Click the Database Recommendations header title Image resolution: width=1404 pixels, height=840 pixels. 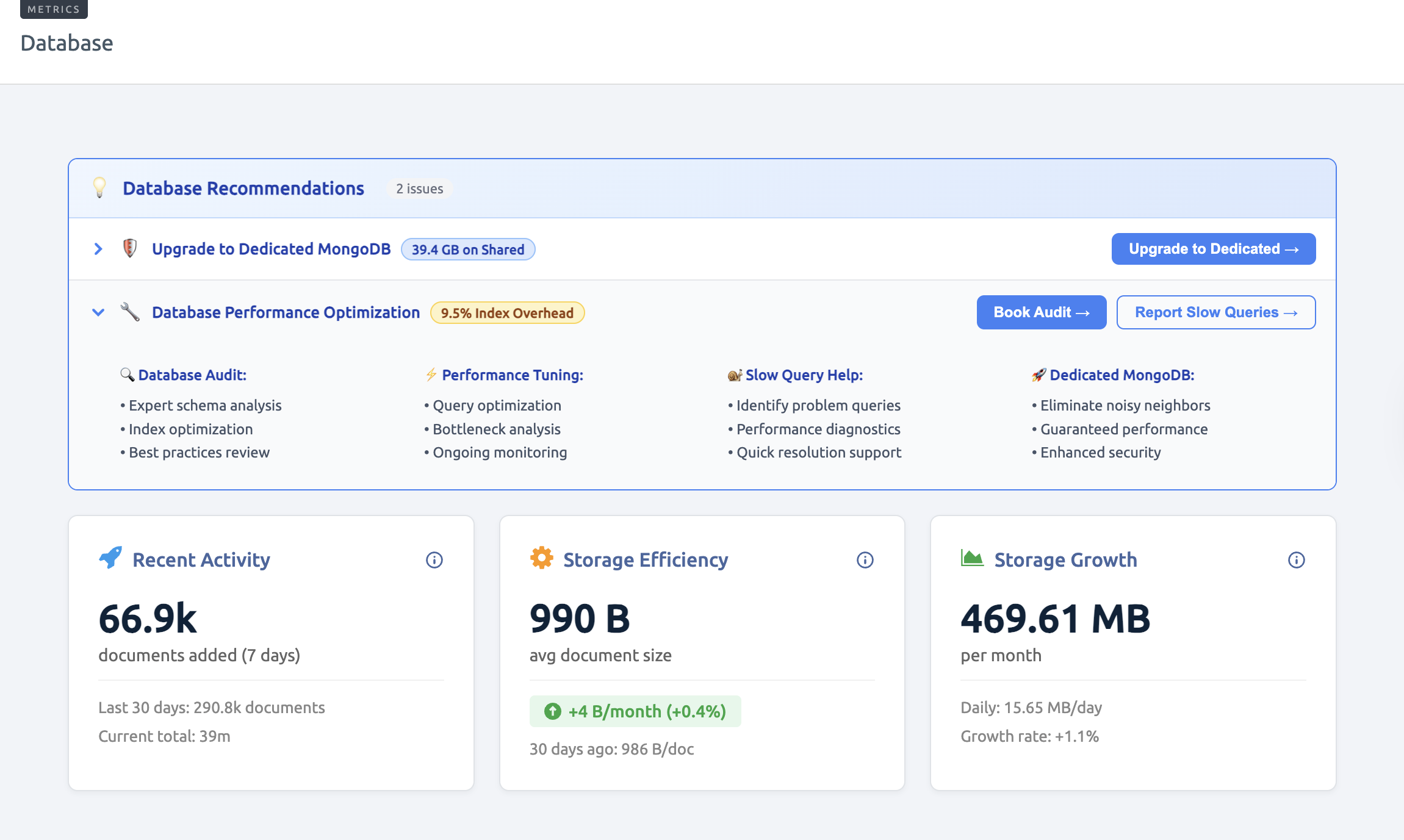pos(243,188)
